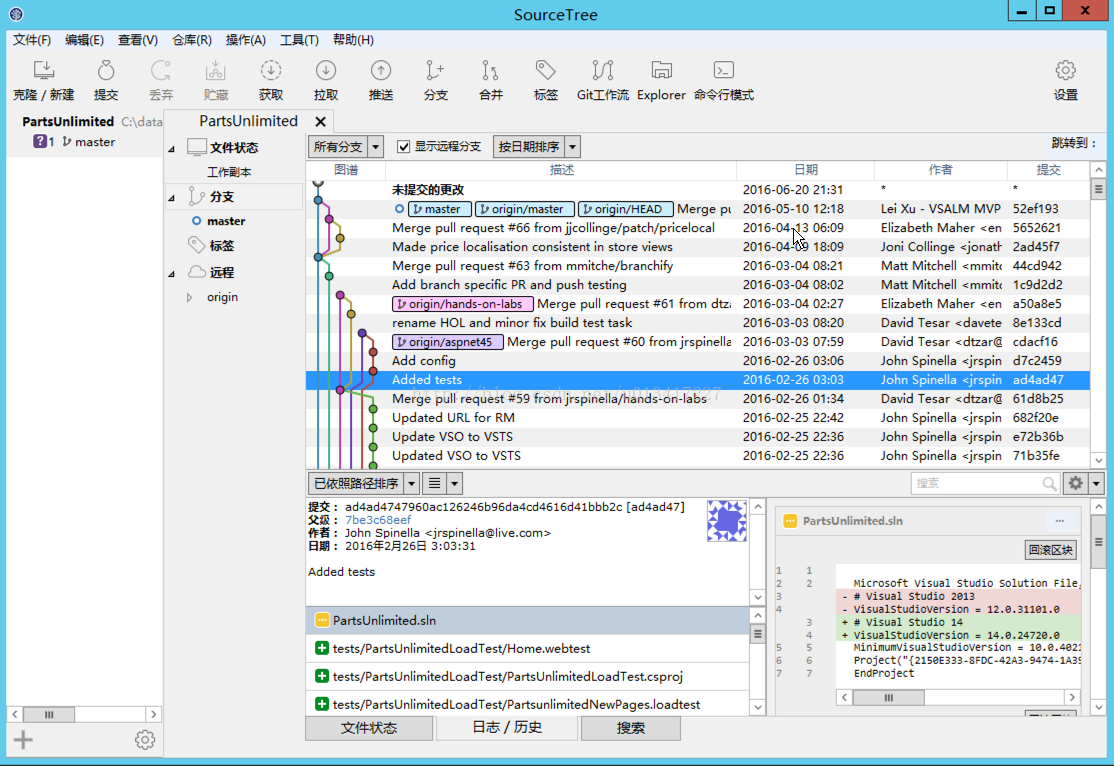Screen dimensions: 1114x766
Task: Click the Commit (提交) toolbar icon
Action: point(106,80)
